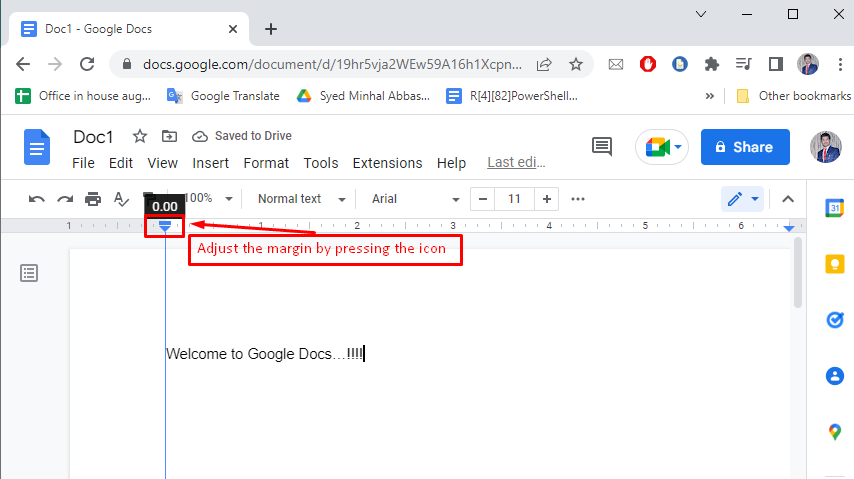Open the Google Docs home logo

[37, 147]
